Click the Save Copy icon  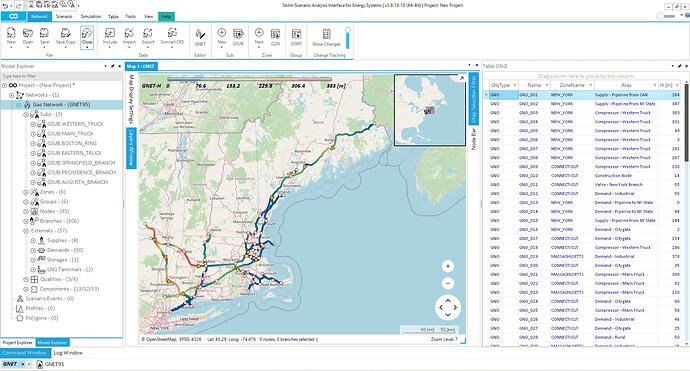[66, 33]
